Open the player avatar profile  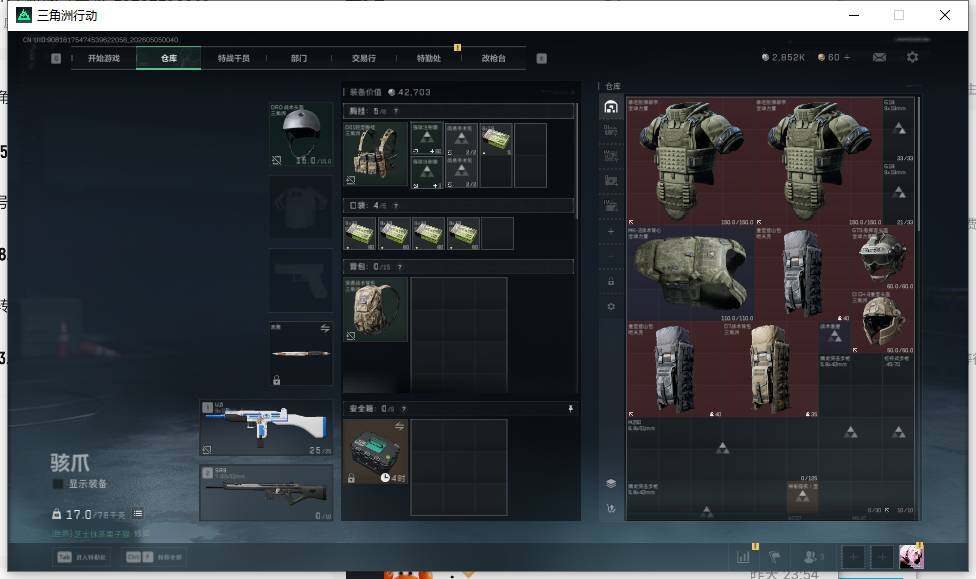(911, 557)
